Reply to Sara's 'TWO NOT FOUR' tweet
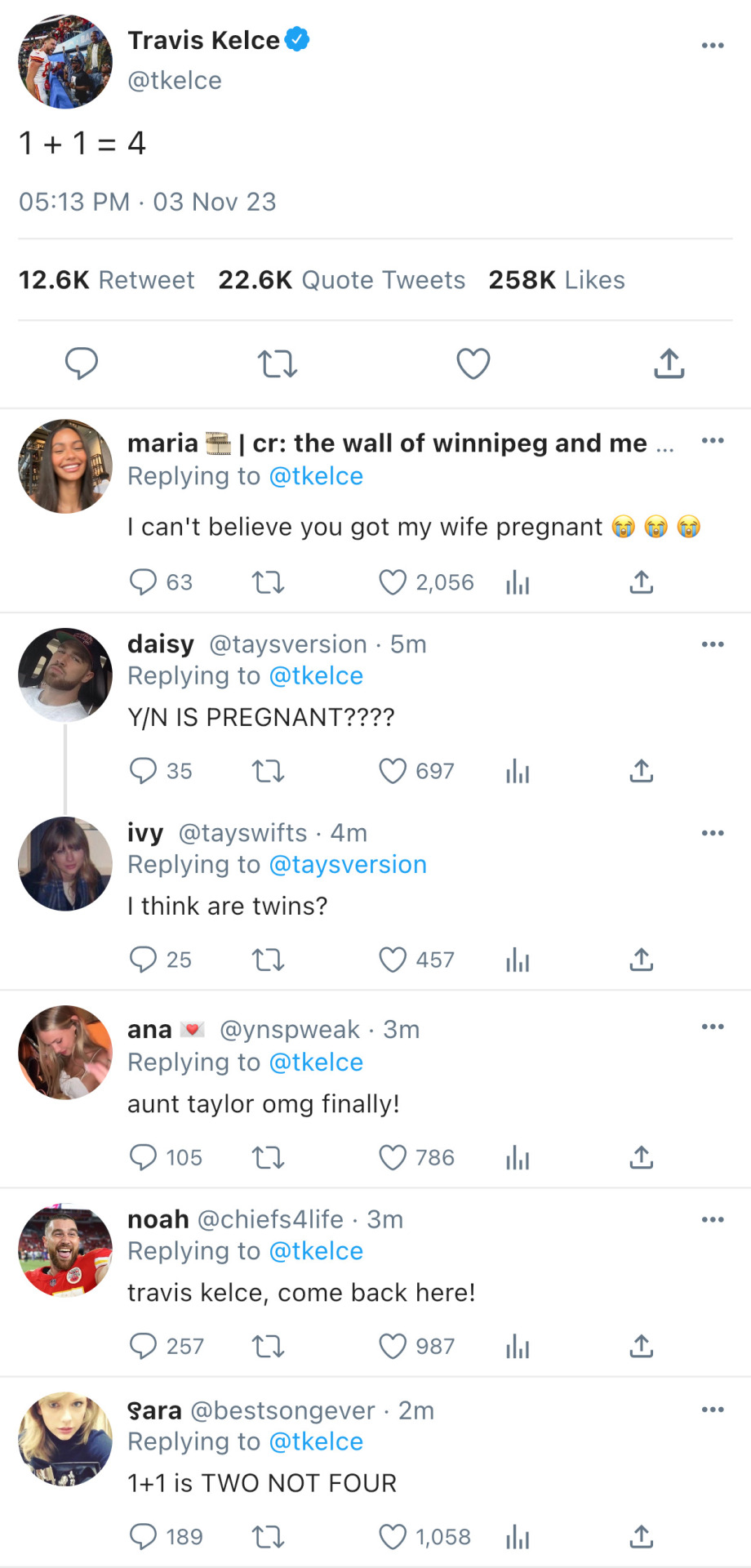The height and width of the screenshot is (1568, 751). click(x=143, y=1537)
